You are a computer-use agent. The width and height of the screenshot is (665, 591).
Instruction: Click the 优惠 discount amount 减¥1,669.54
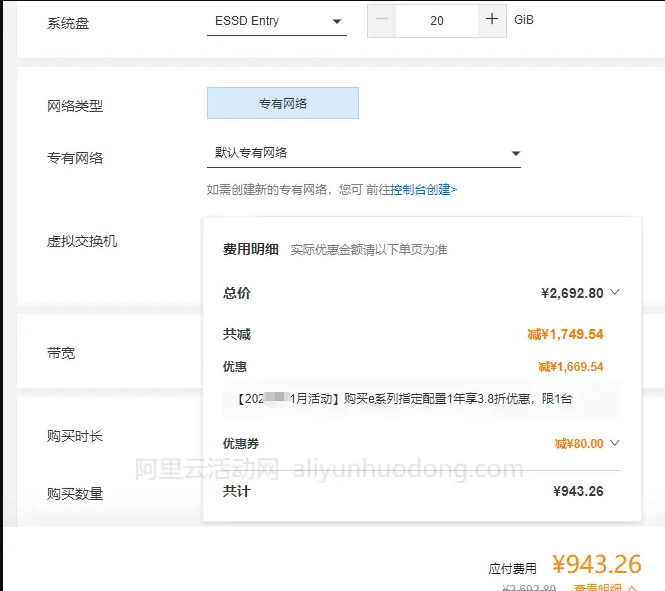pyautogui.click(x=570, y=367)
